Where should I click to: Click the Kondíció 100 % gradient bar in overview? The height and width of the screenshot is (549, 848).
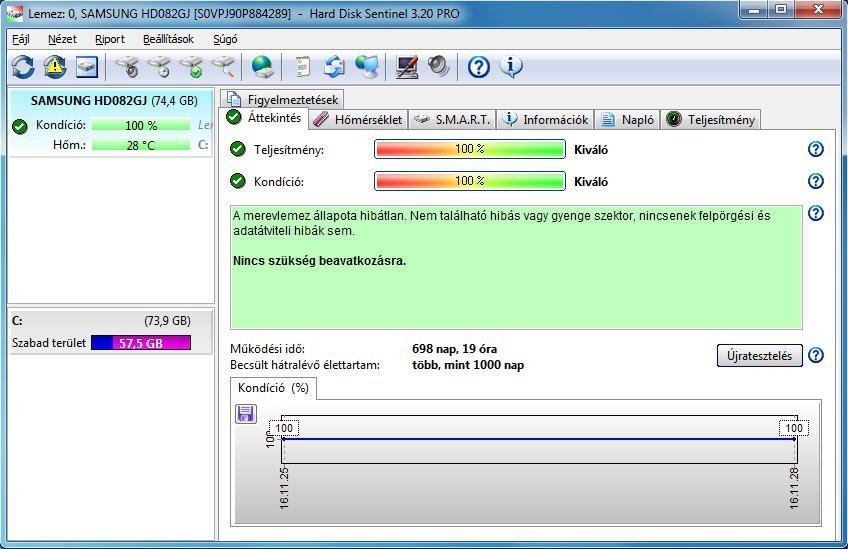[469, 181]
